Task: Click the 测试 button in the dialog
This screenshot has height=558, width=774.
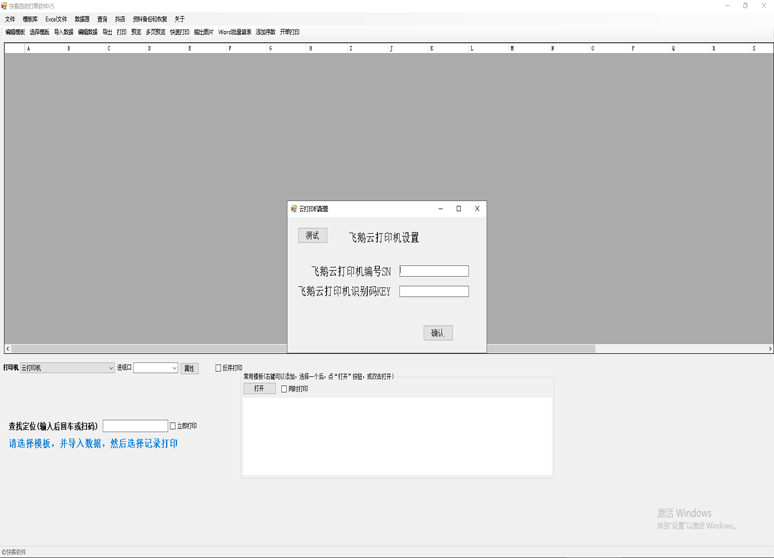Action: (312, 236)
